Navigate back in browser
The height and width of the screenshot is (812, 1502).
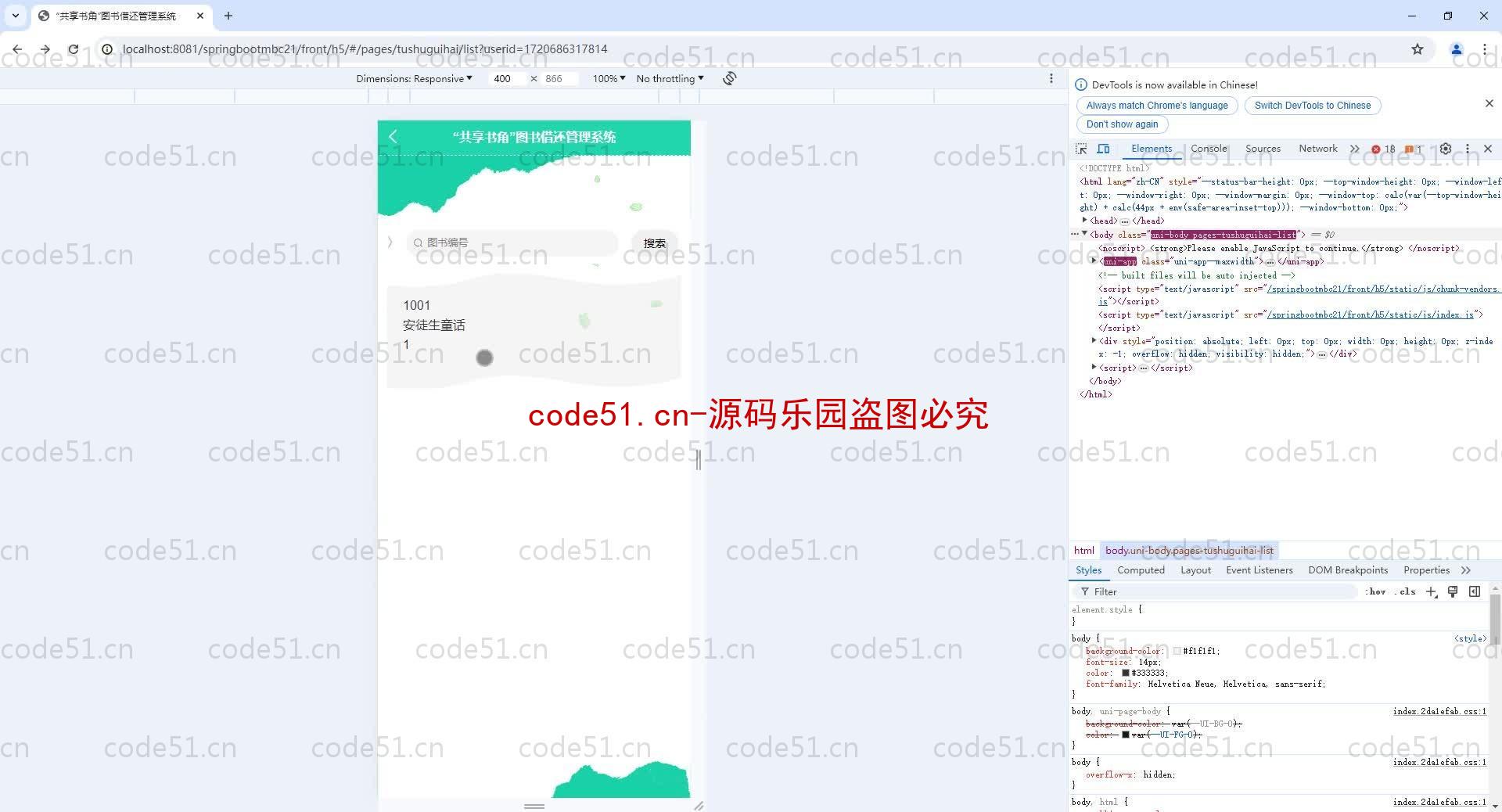(x=17, y=49)
